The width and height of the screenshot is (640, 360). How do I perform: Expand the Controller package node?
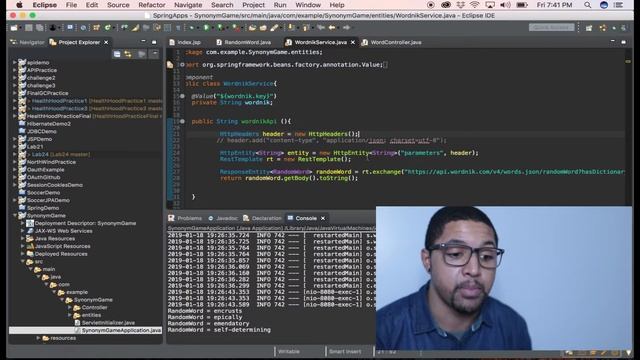tap(69, 307)
